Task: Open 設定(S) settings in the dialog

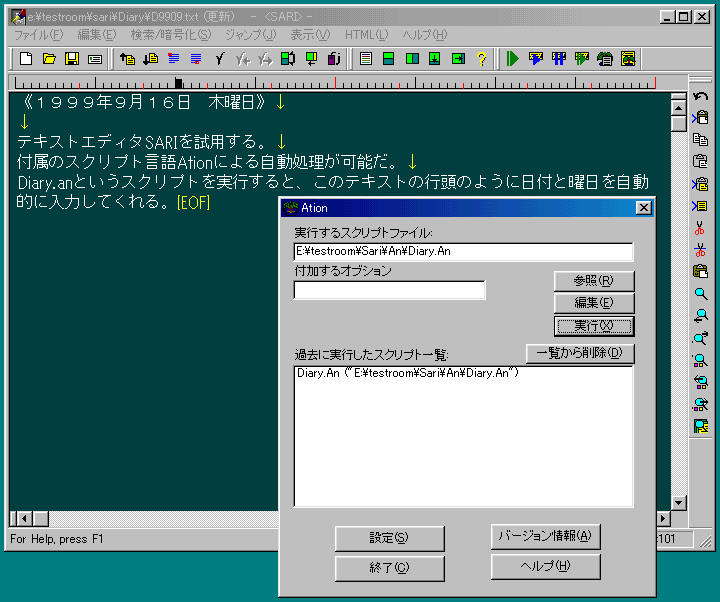Action: point(389,538)
